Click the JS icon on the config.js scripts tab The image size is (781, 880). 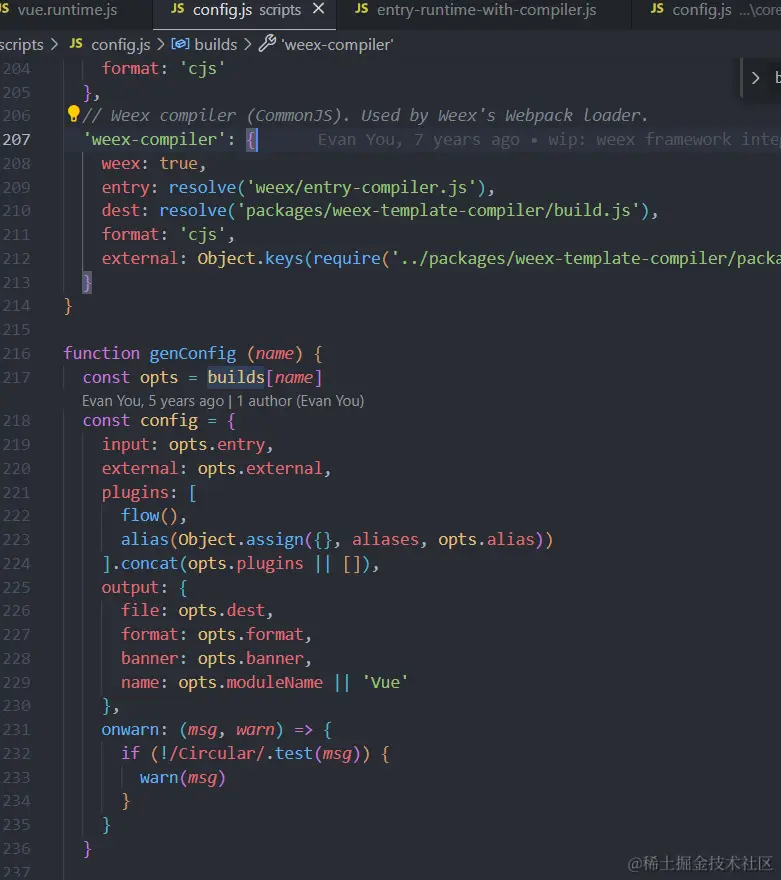point(178,8)
